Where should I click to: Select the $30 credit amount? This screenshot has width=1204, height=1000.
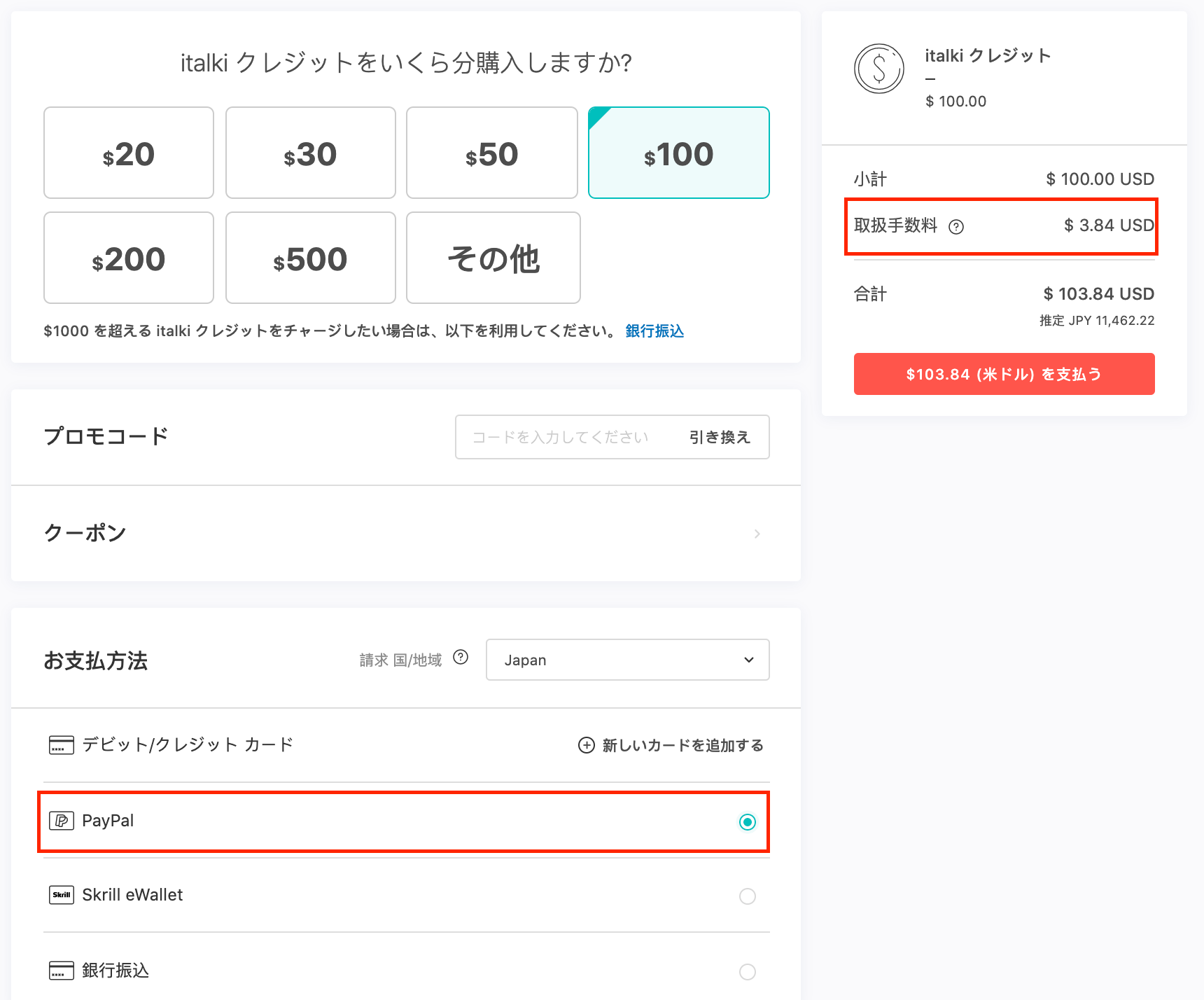[x=311, y=153]
